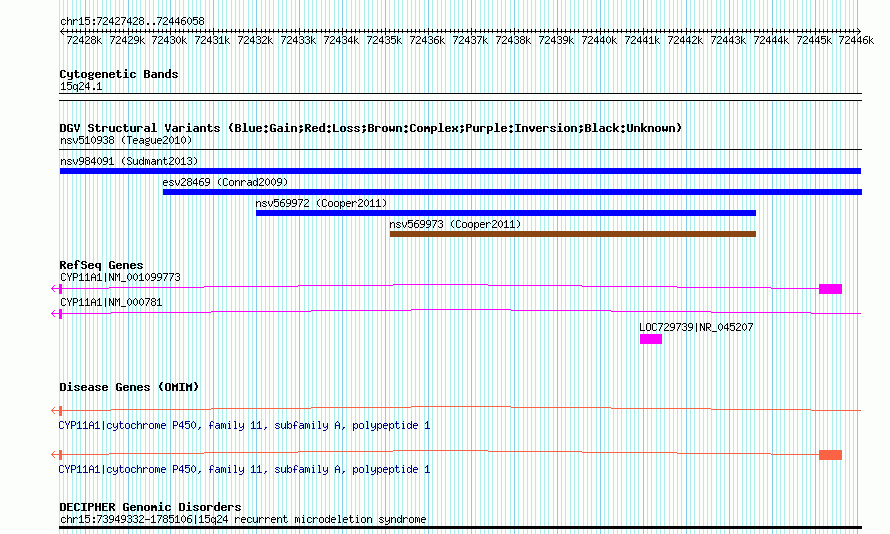Select variant label nsv569972 (Cooper2011)
Image resolution: width=890 pixels, height=534 pixels.
[321, 203]
